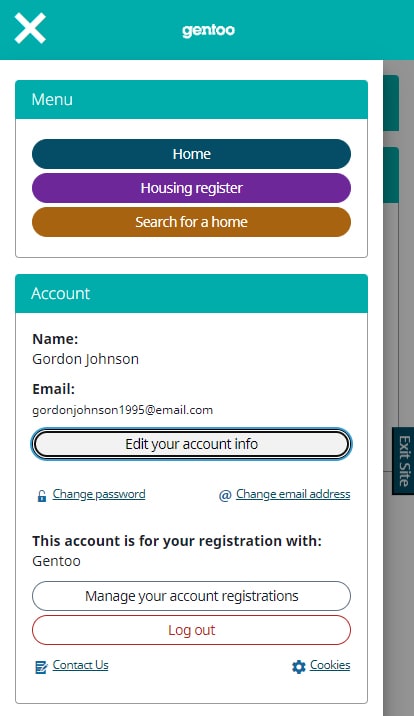The image size is (414, 716).
Task: Click the gentoo logo in the header
Action: coord(208,30)
